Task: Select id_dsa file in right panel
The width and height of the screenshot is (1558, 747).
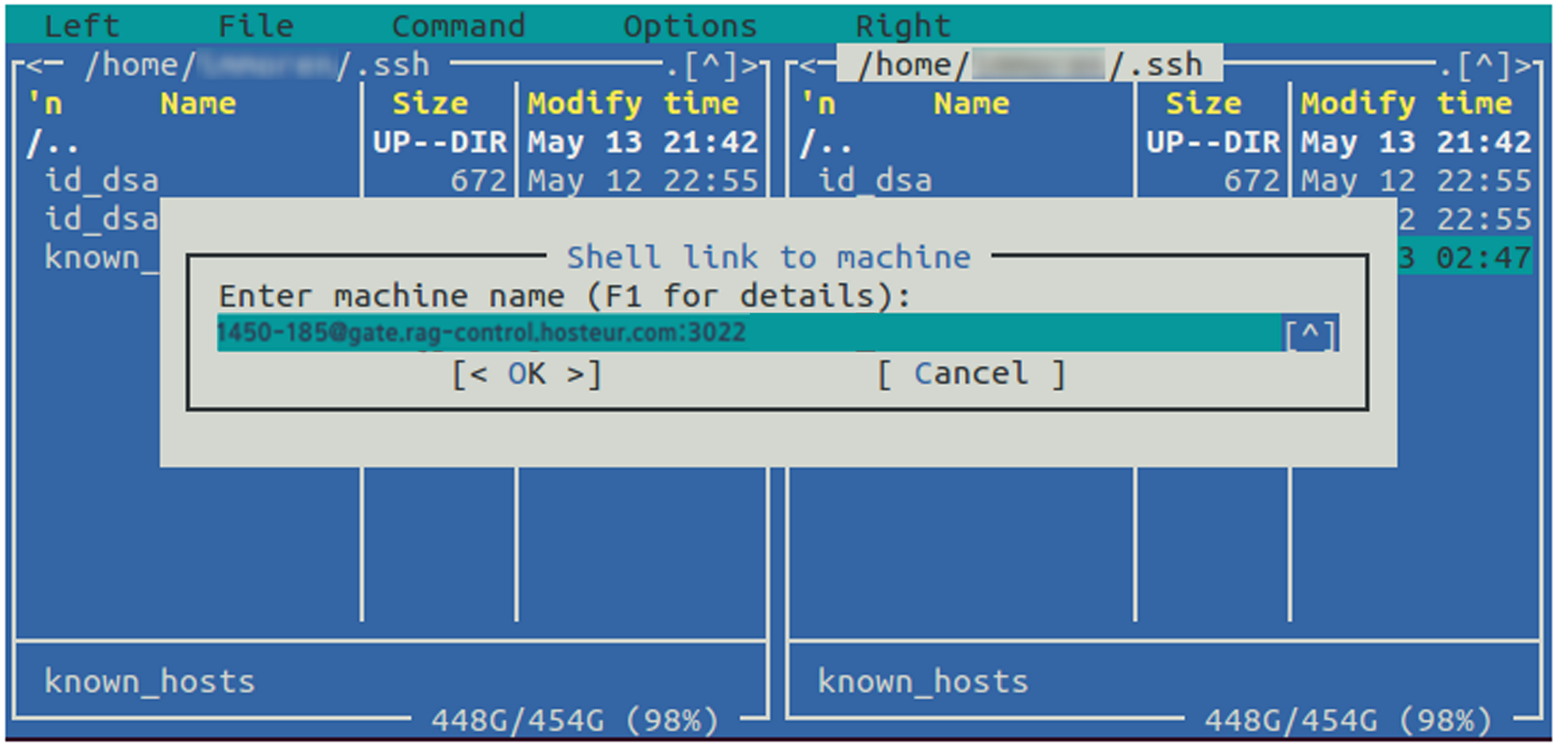Action: coord(875,181)
